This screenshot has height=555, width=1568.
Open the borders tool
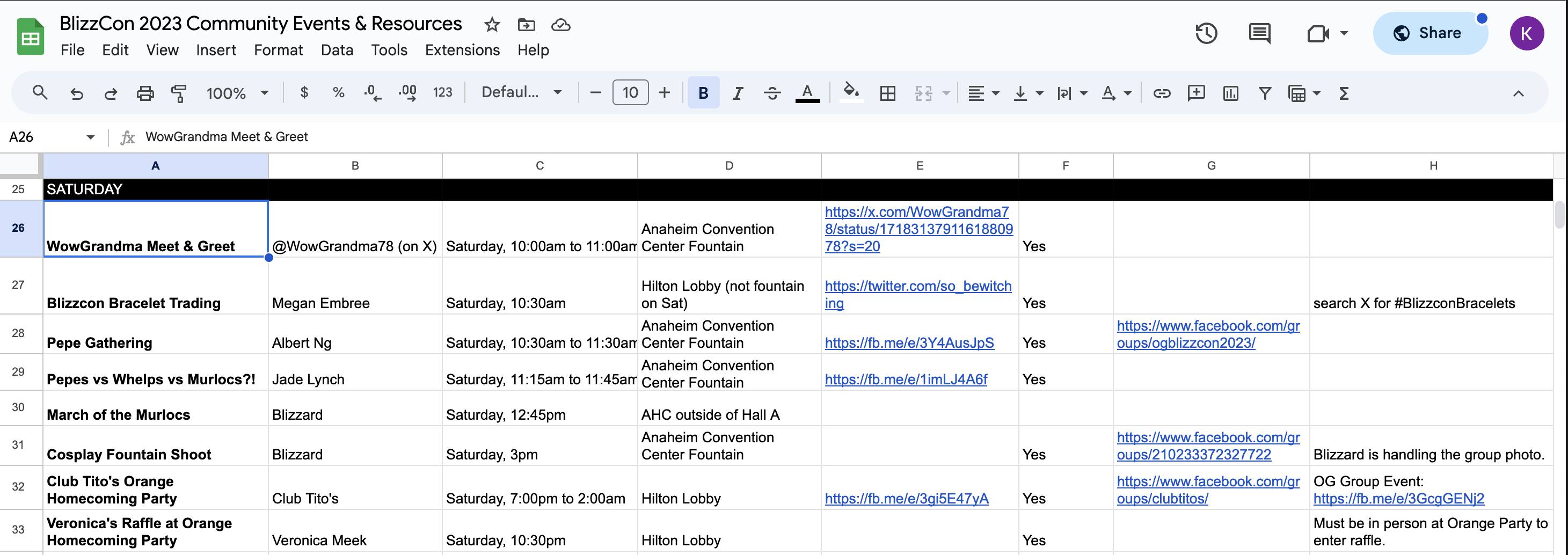tap(887, 93)
